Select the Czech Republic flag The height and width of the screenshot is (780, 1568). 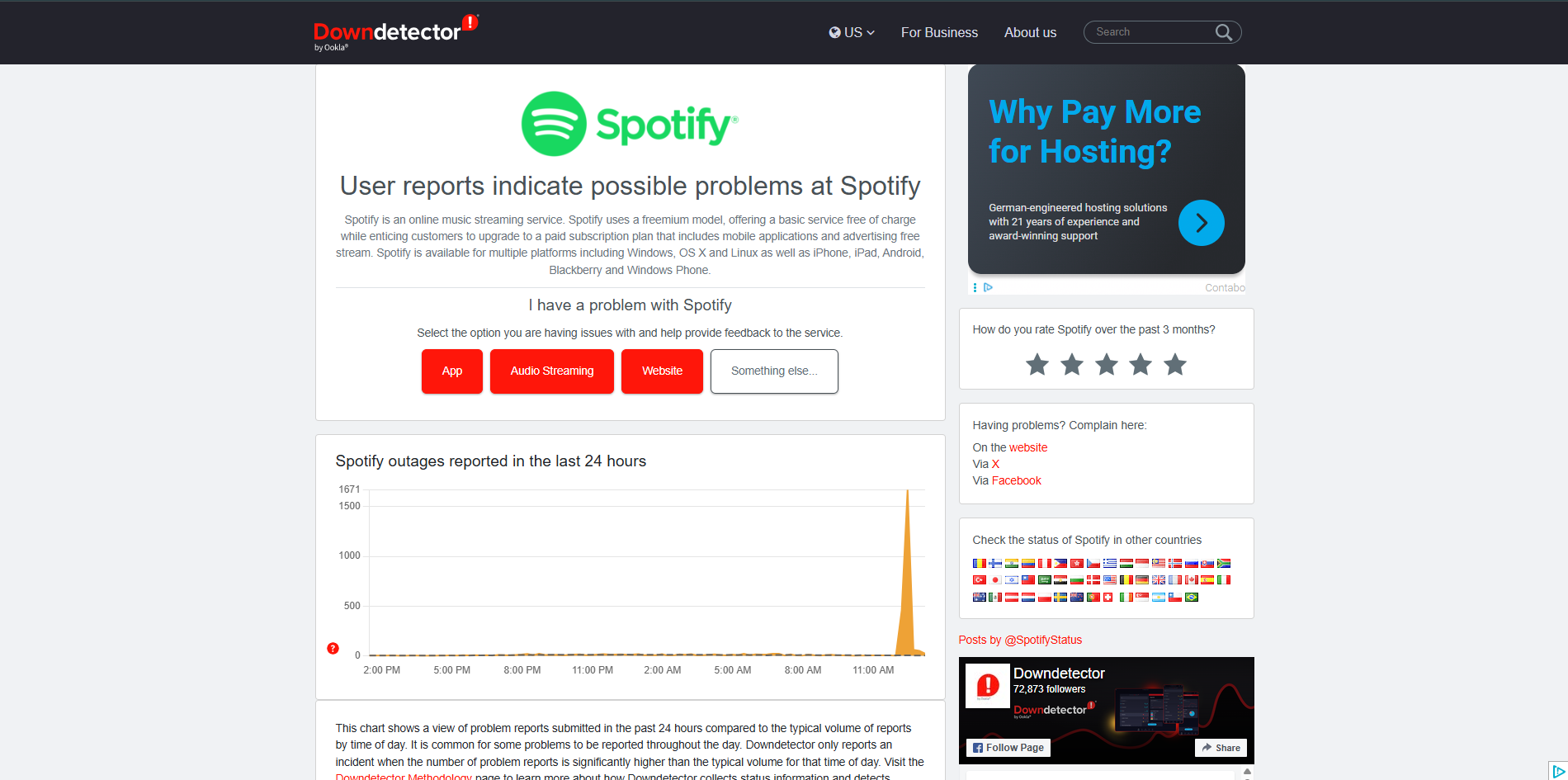click(x=1093, y=564)
